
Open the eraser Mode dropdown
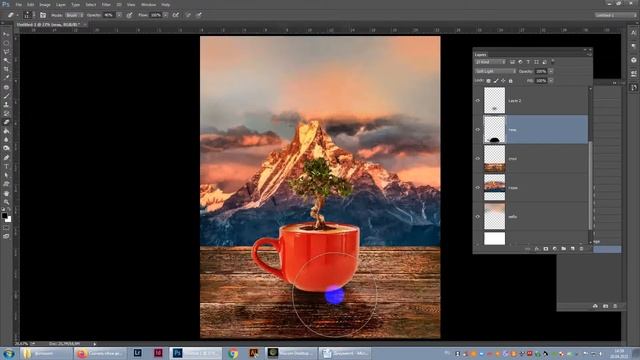coord(74,15)
